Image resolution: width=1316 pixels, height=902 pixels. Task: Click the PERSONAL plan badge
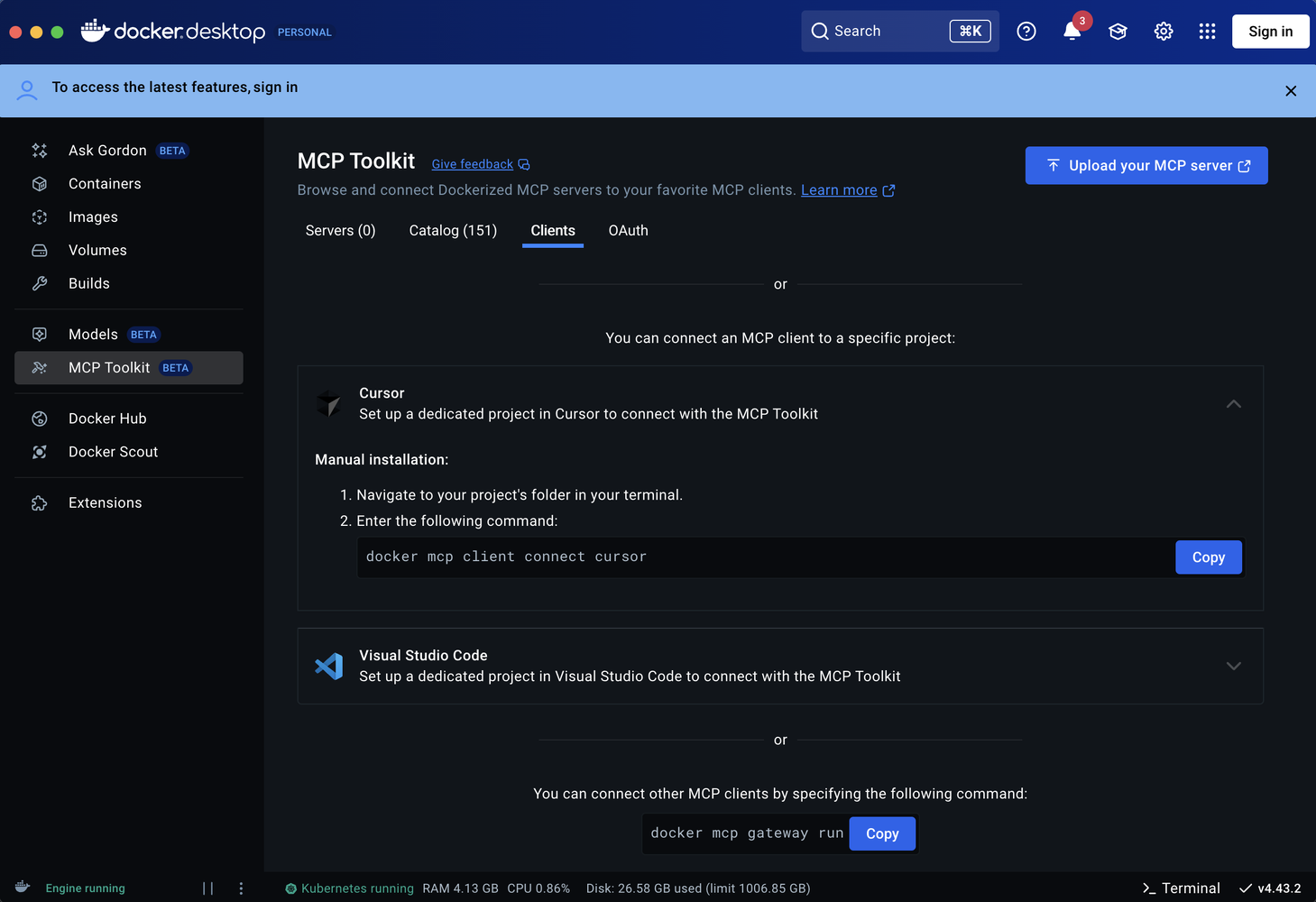(x=305, y=32)
